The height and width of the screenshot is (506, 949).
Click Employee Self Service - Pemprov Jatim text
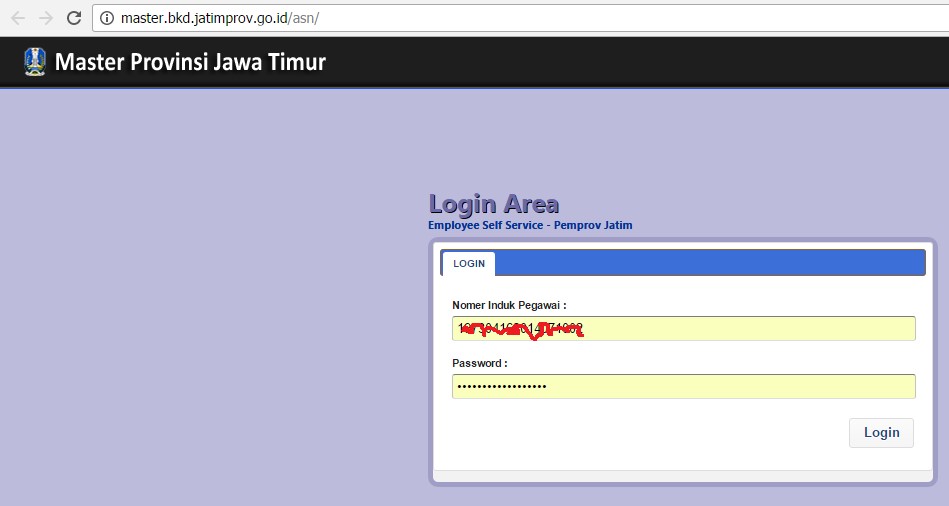530,225
